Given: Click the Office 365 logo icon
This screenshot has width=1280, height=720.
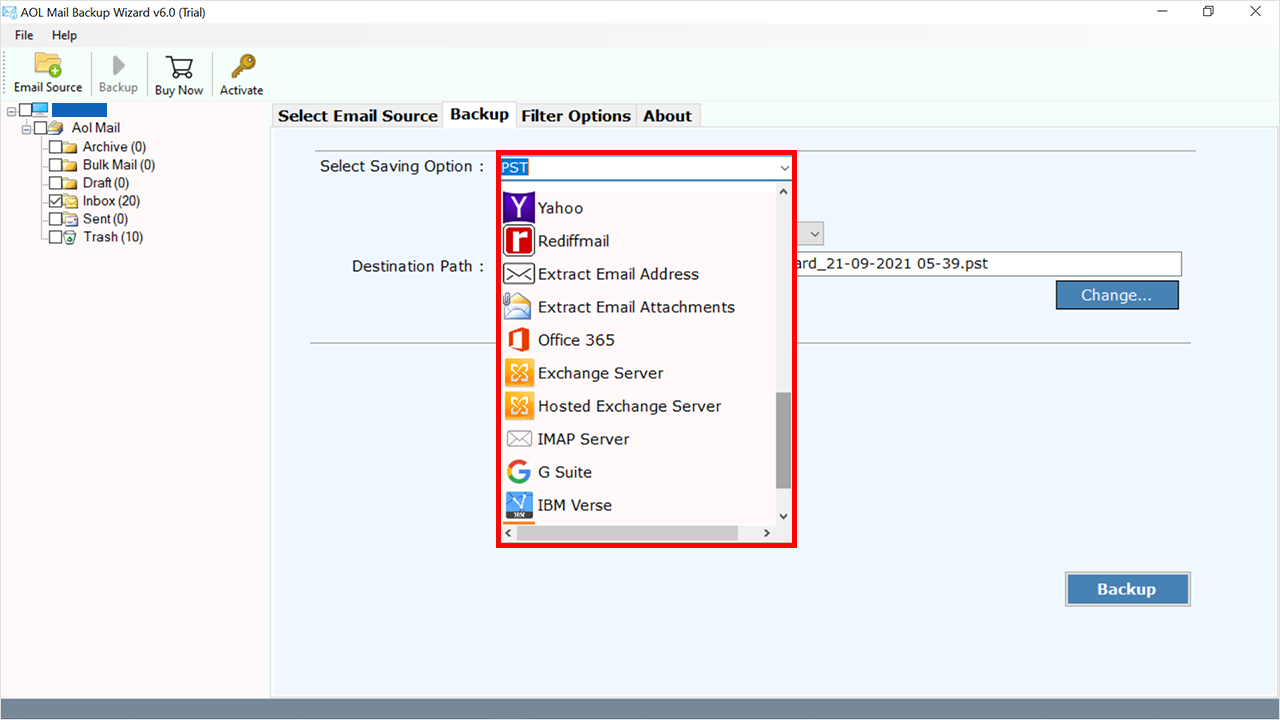Looking at the screenshot, I should click(x=519, y=340).
